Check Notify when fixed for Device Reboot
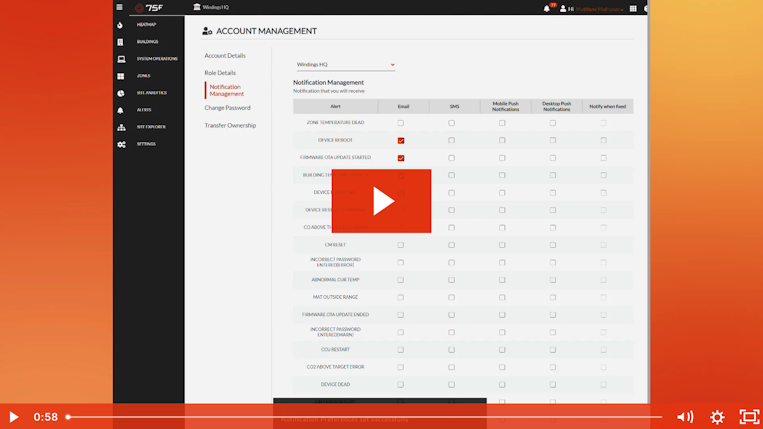The width and height of the screenshot is (763, 429). point(603,140)
